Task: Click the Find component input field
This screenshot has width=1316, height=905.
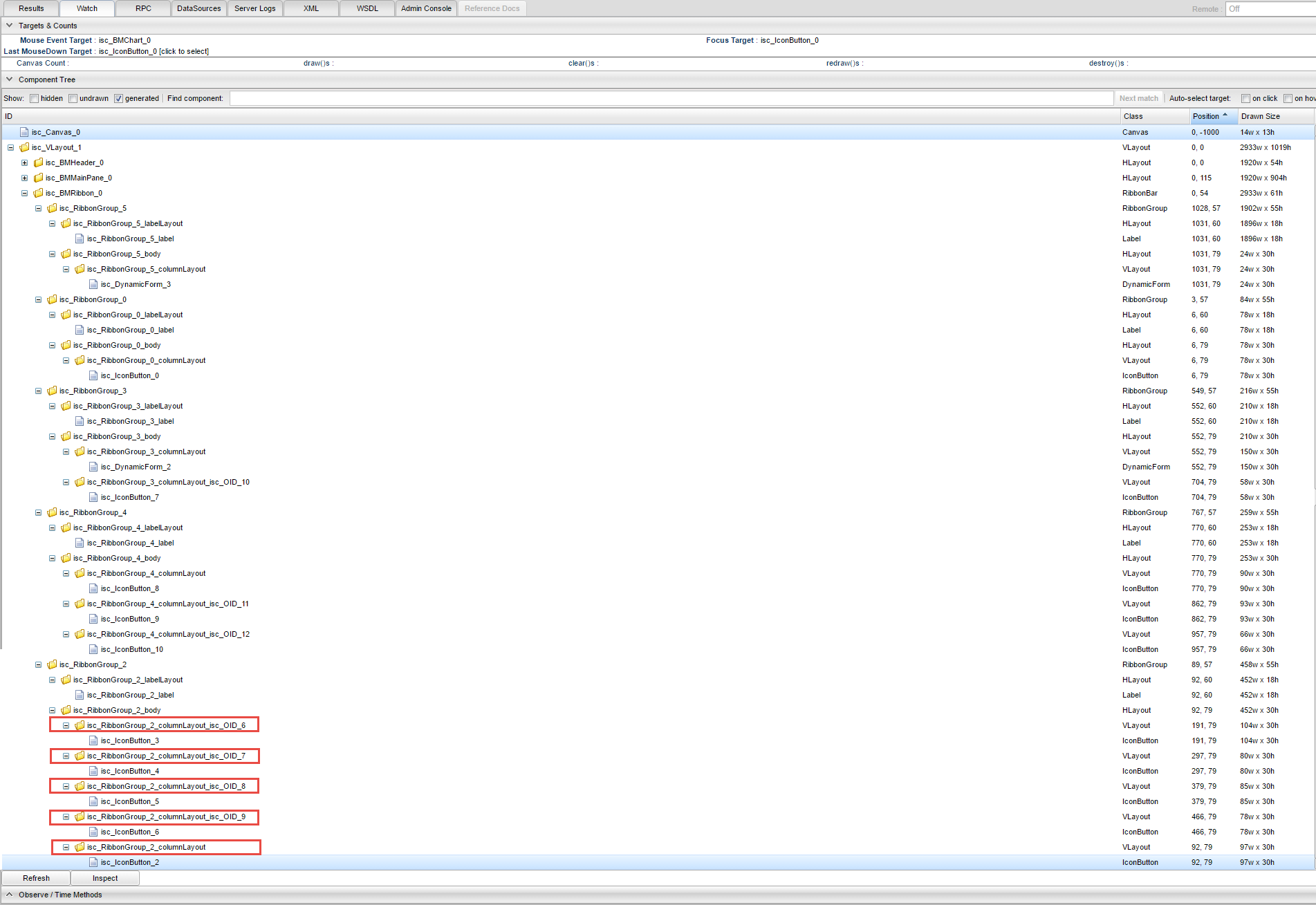Action: click(x=671, y=98)
